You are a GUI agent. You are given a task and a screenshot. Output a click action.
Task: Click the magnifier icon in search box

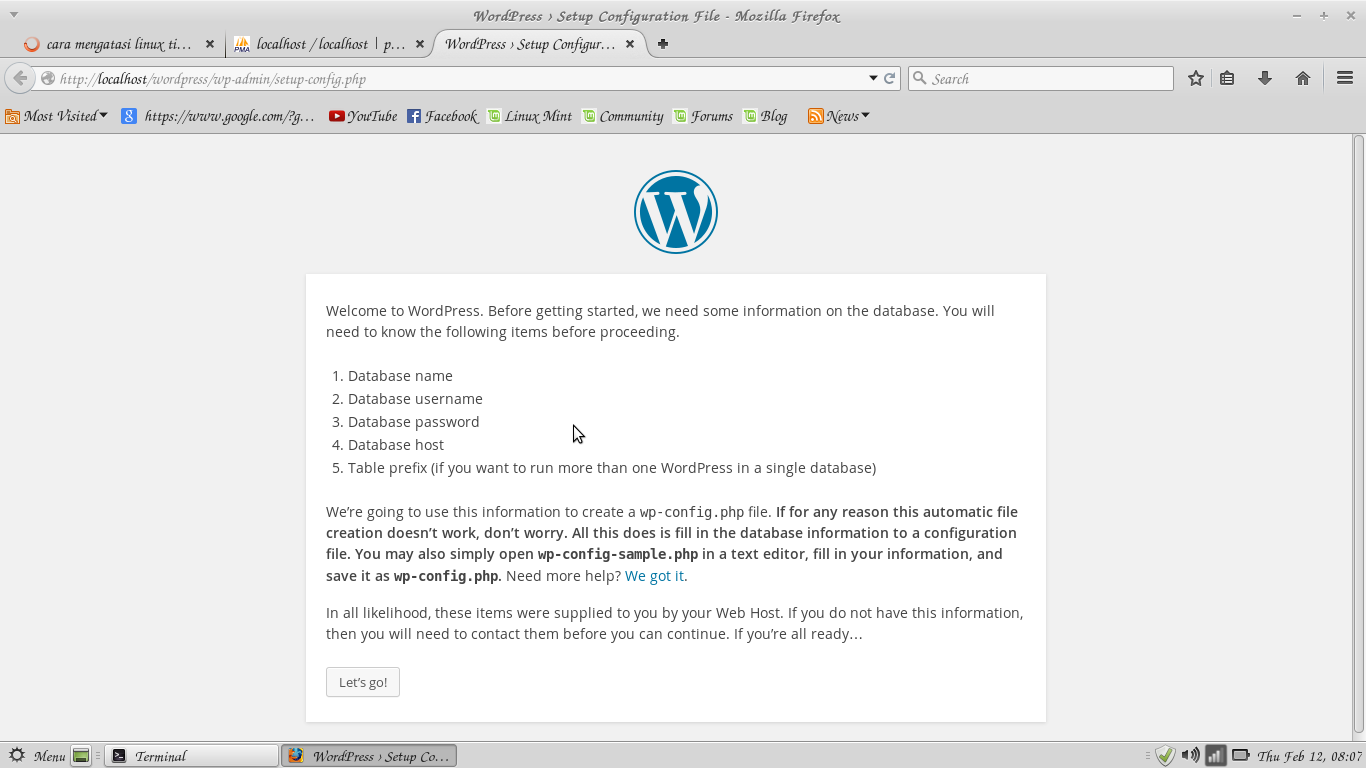pos(920,78)
